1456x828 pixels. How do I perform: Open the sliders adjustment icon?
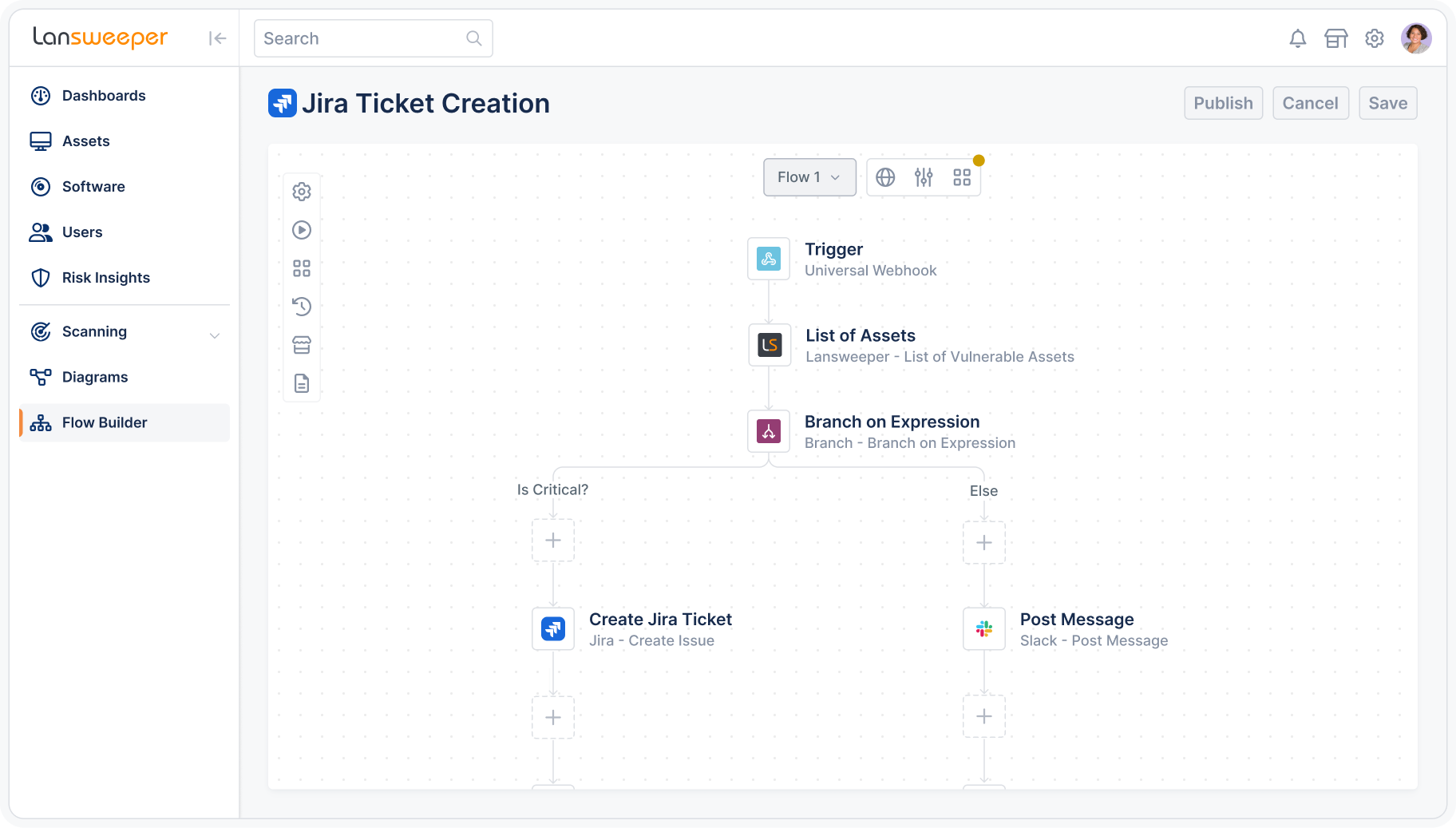coord(924,177)
